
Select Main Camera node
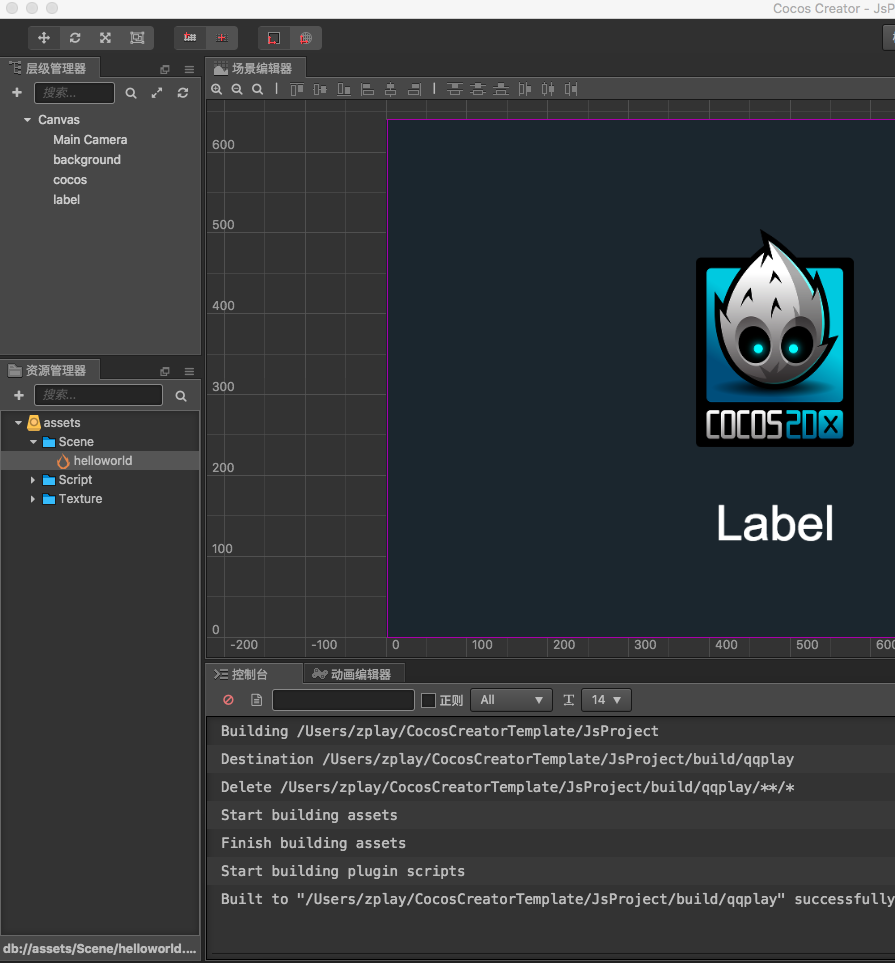(90, 140)
